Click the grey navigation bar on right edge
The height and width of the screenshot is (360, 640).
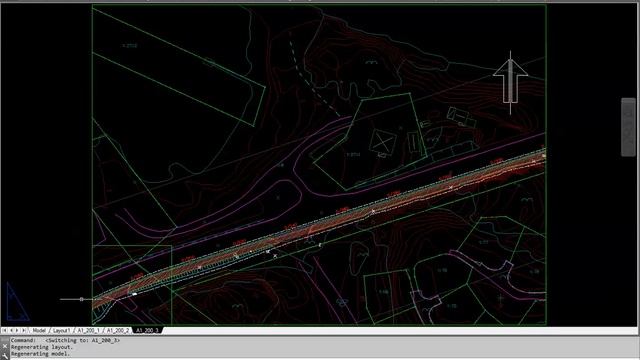click(629, 127)
